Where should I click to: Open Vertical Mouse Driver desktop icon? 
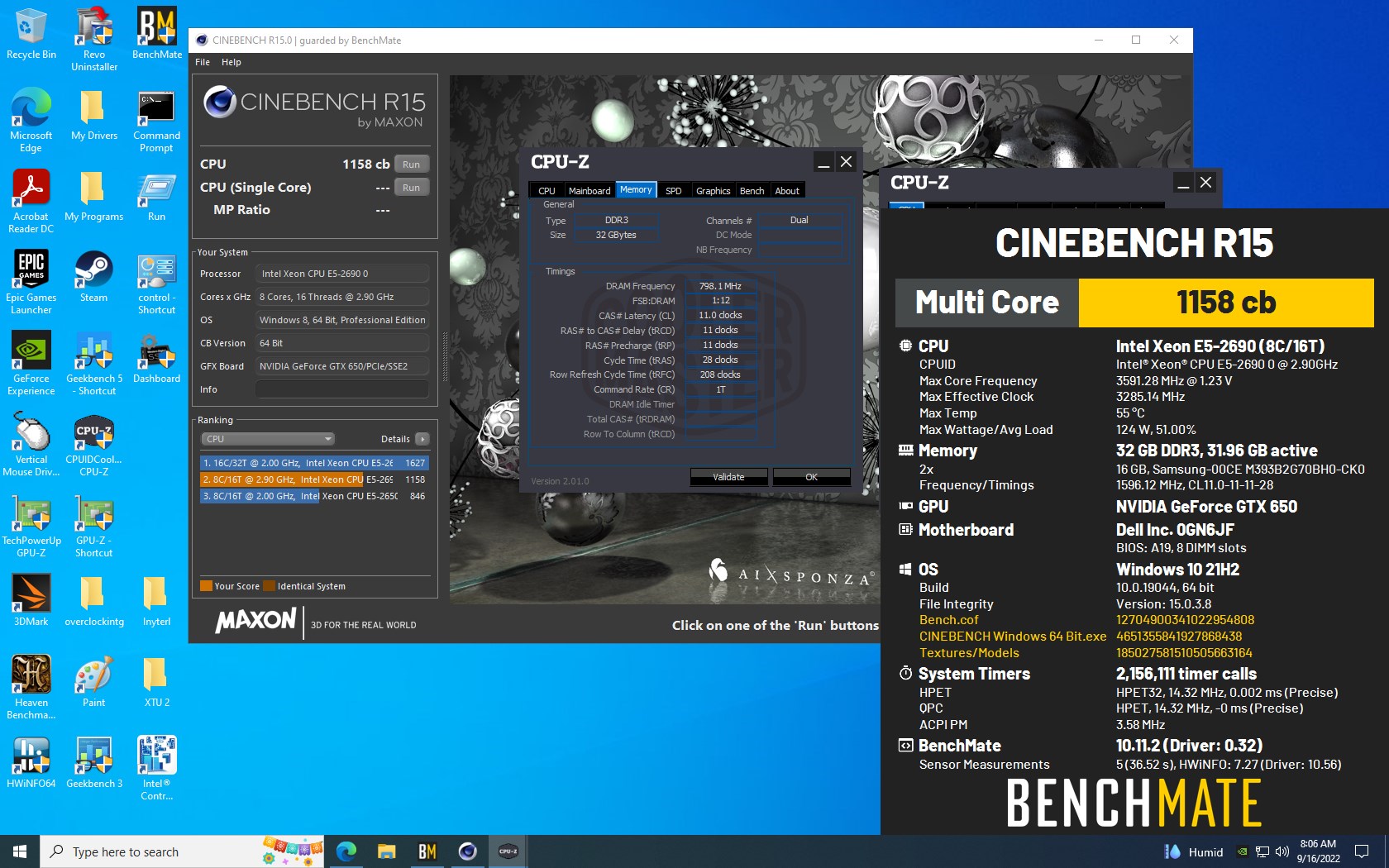31,444
